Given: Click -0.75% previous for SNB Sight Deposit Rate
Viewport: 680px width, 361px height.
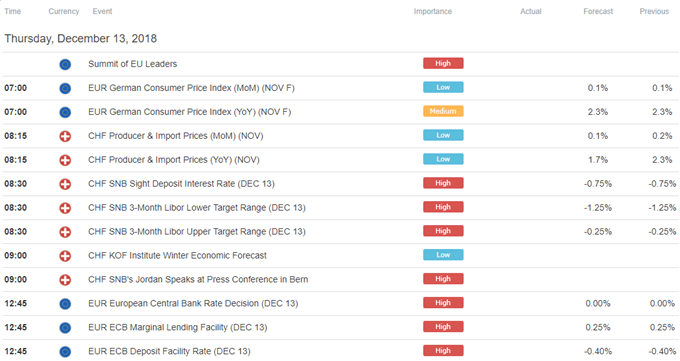Looking at the screenshot, I should click(x=662, y=184).
